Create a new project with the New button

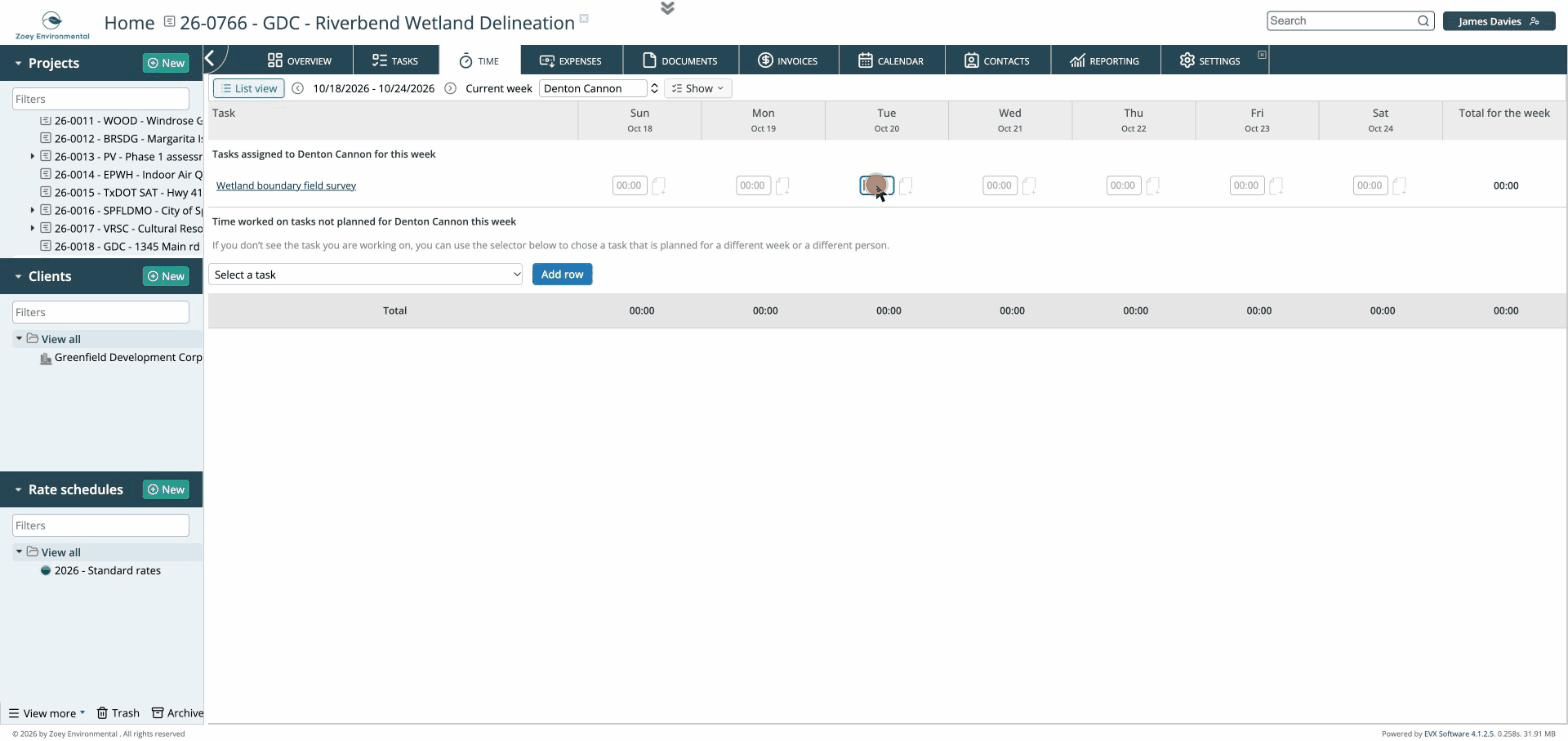pos(166,63)
